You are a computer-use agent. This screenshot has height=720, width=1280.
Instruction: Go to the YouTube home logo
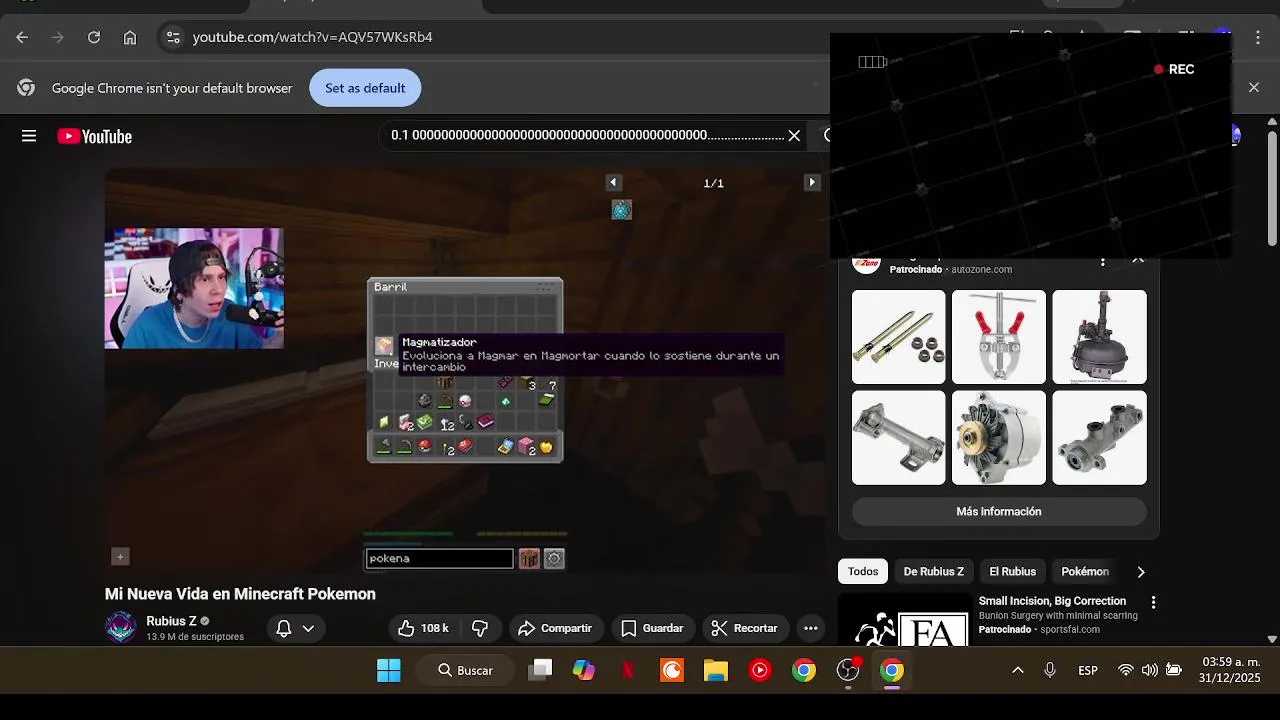click(95, 136)
